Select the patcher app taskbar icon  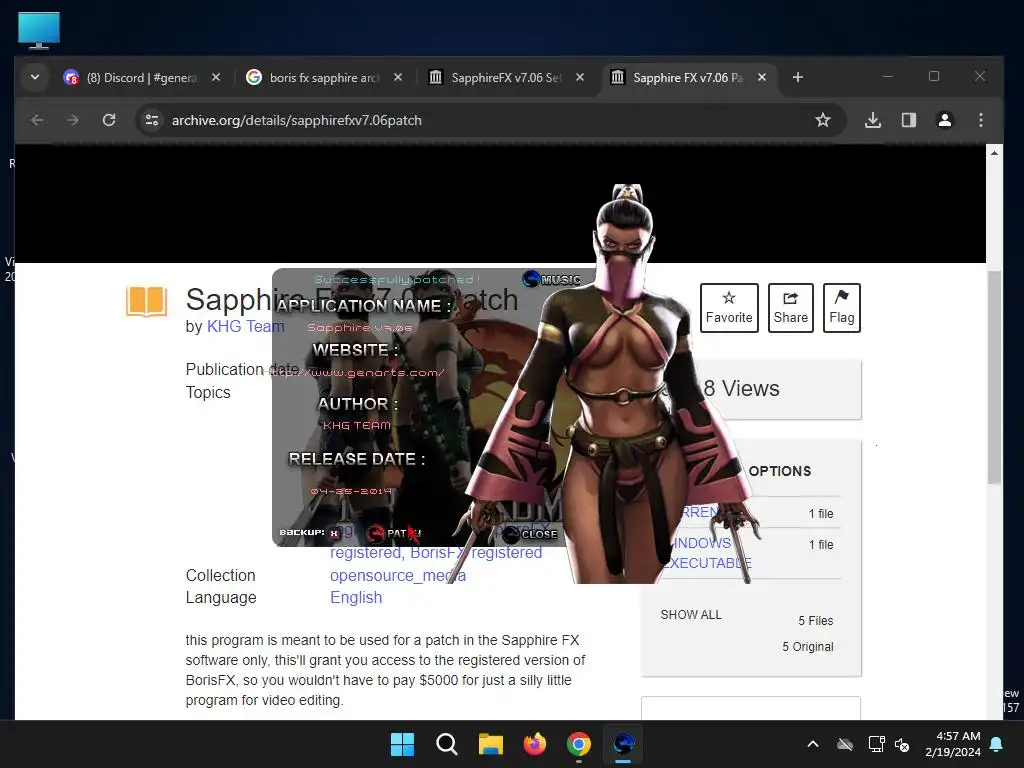623,744
